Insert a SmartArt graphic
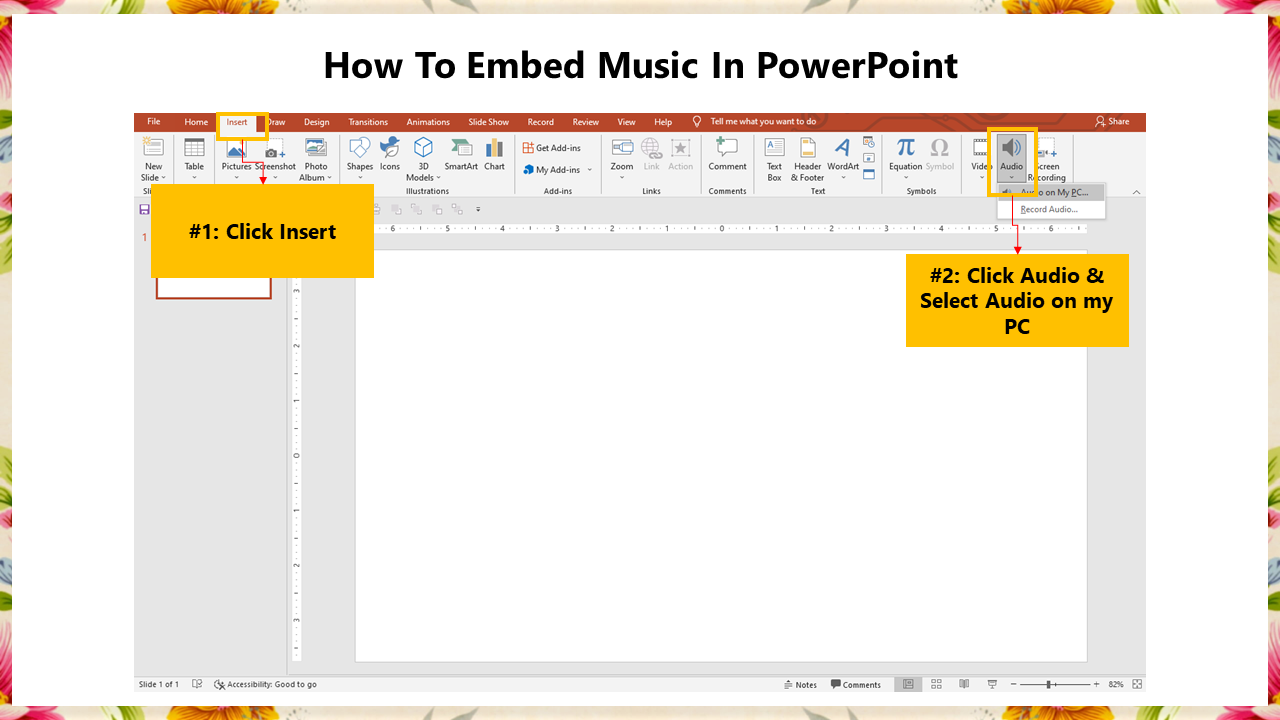Image resolution: width=1280 pixels, height=720 pixels. (461, 153)
